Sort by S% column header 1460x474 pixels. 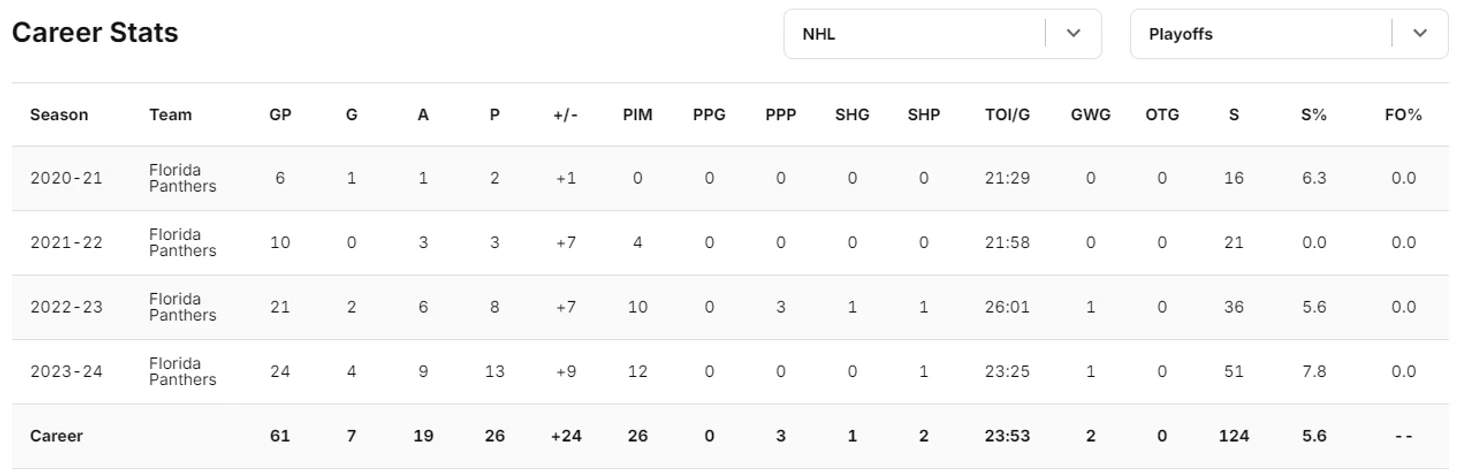1313,115
